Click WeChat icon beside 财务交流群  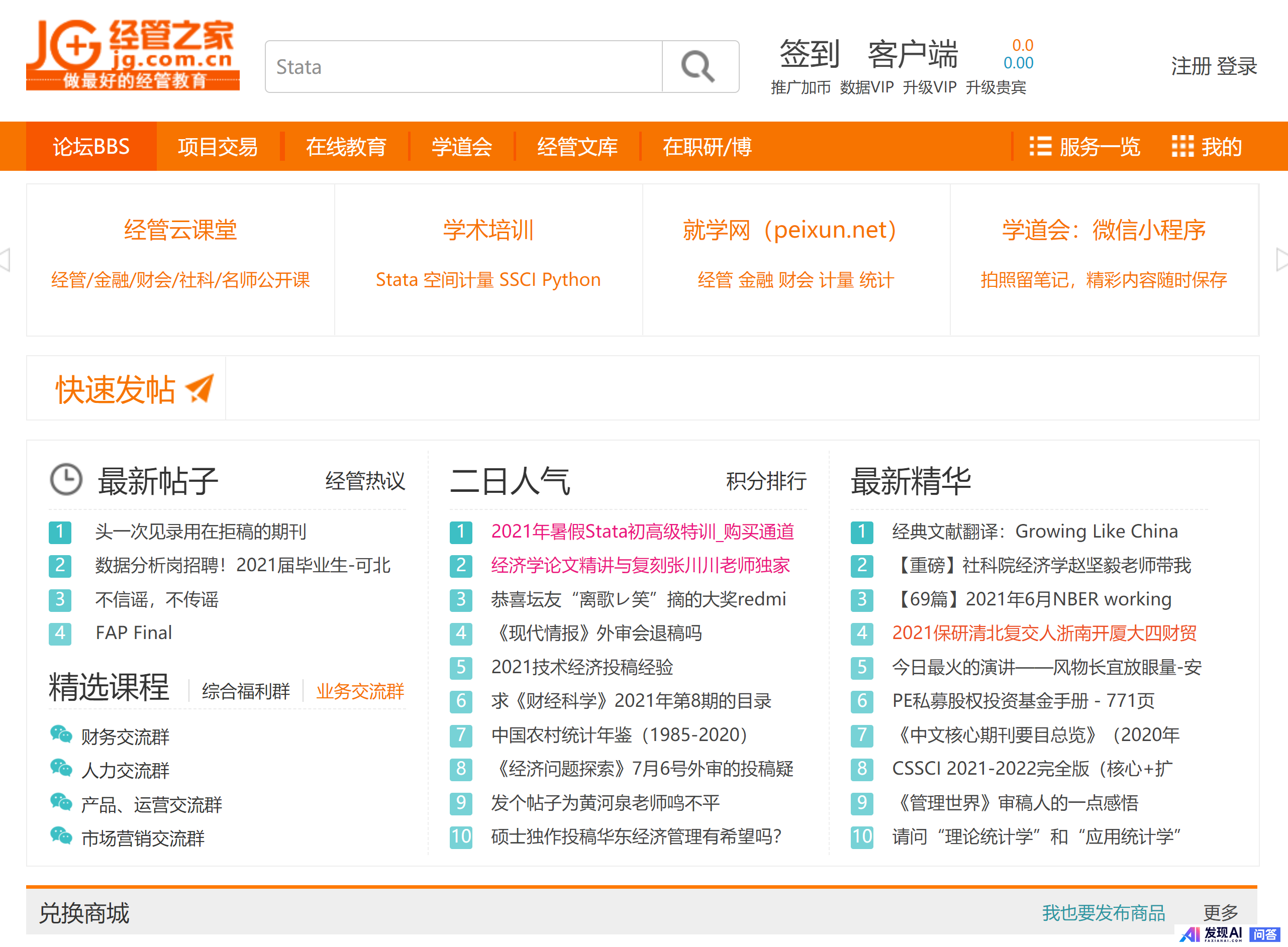coord(61,734)
